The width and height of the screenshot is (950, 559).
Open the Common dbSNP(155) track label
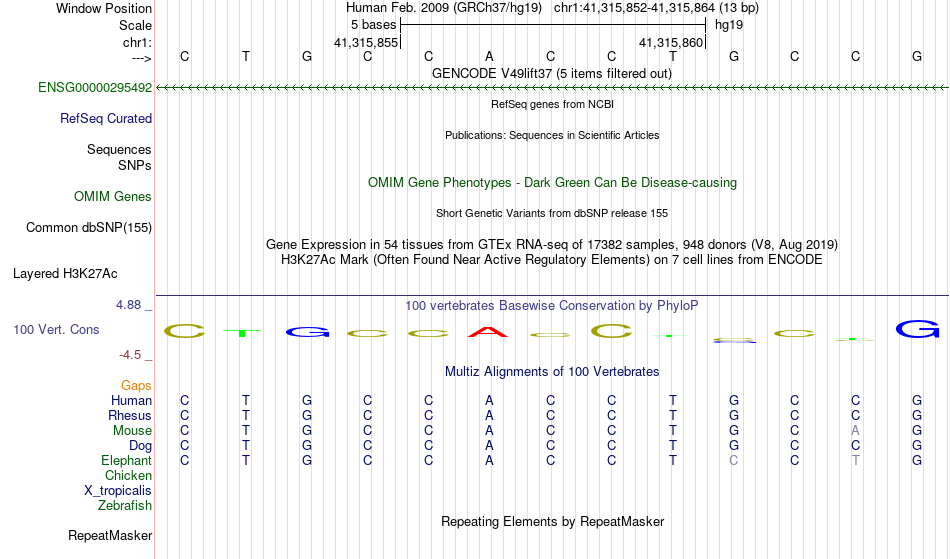click(89, 227)
